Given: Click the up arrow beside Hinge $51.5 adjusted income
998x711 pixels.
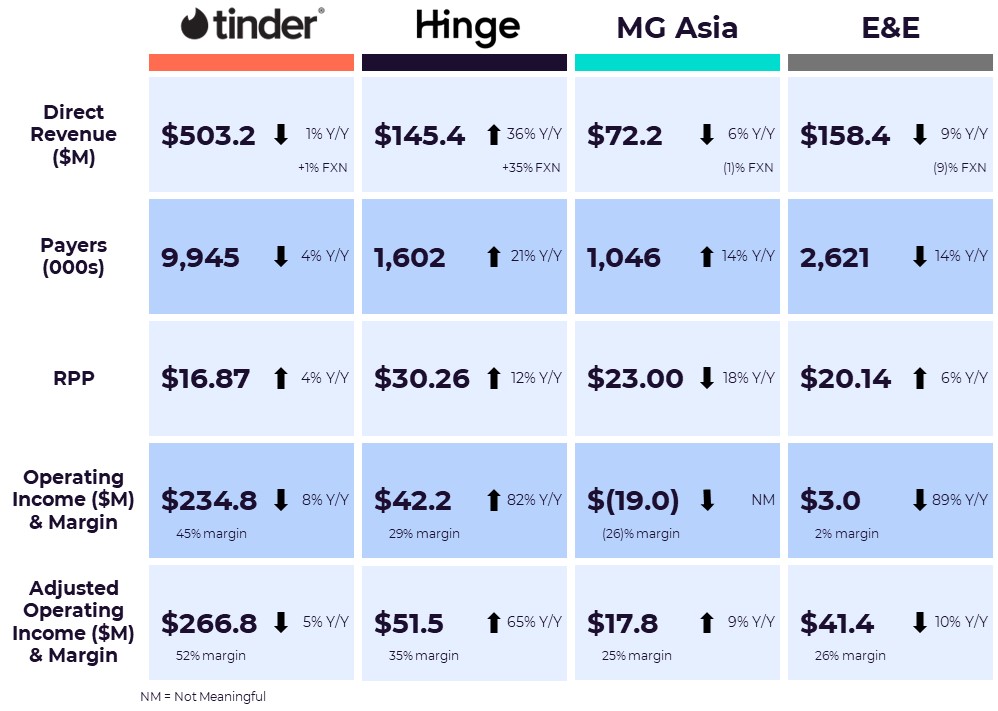Looking at the screenshot, I should (x=493, y=623).
